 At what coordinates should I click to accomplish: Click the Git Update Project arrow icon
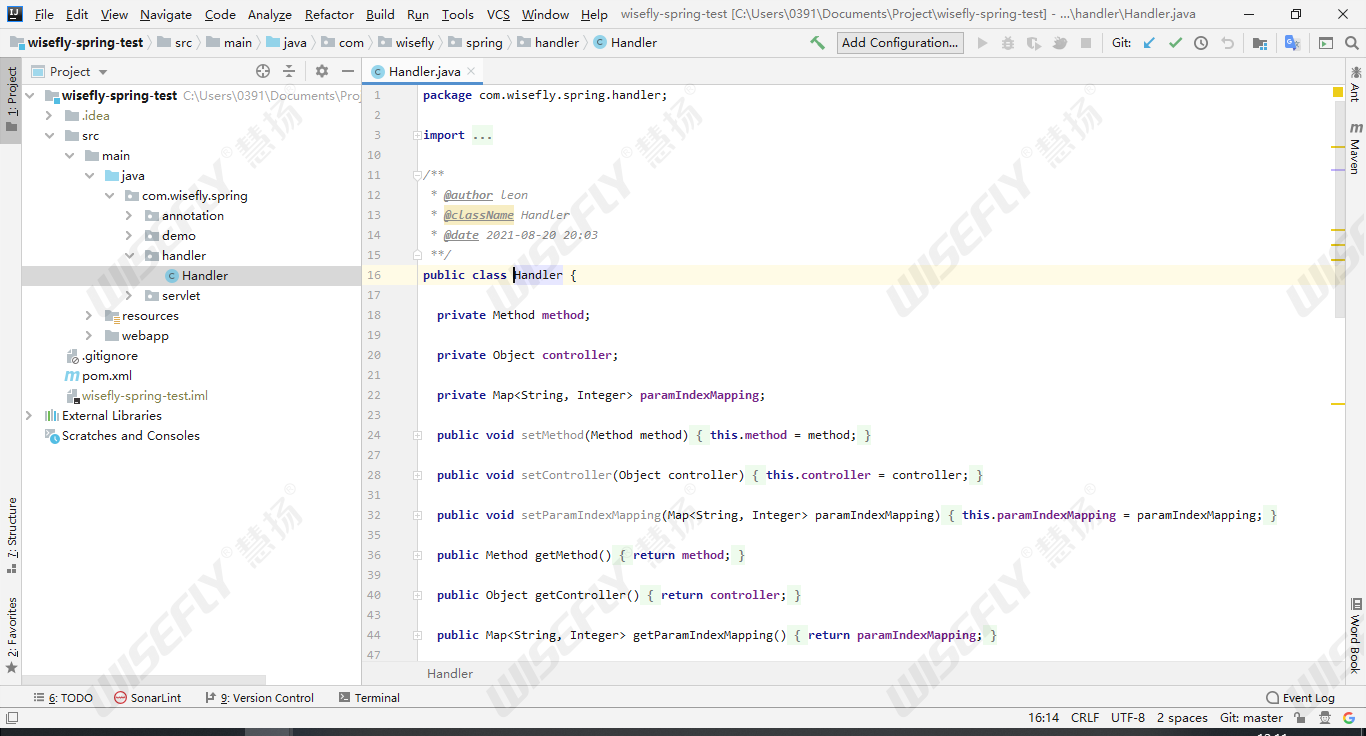(1149, 43)
